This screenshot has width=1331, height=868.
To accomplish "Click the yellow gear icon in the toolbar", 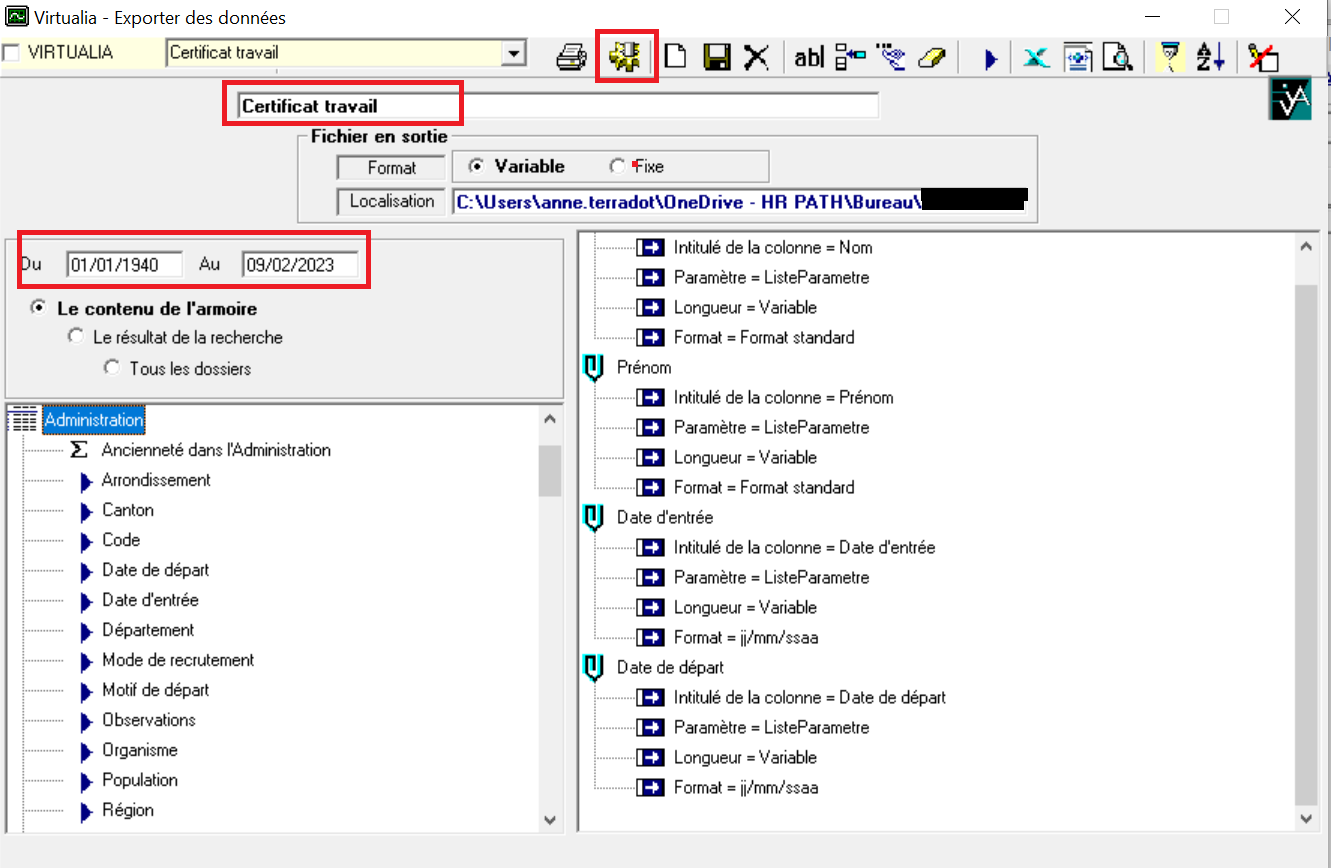I will (x=627, y=57).
